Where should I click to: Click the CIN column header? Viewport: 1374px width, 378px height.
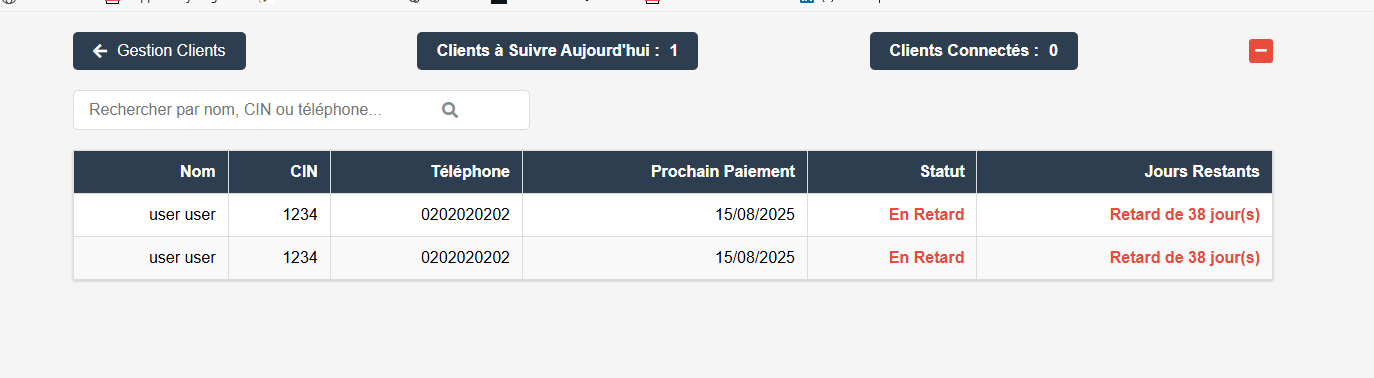tap(304, 172)
